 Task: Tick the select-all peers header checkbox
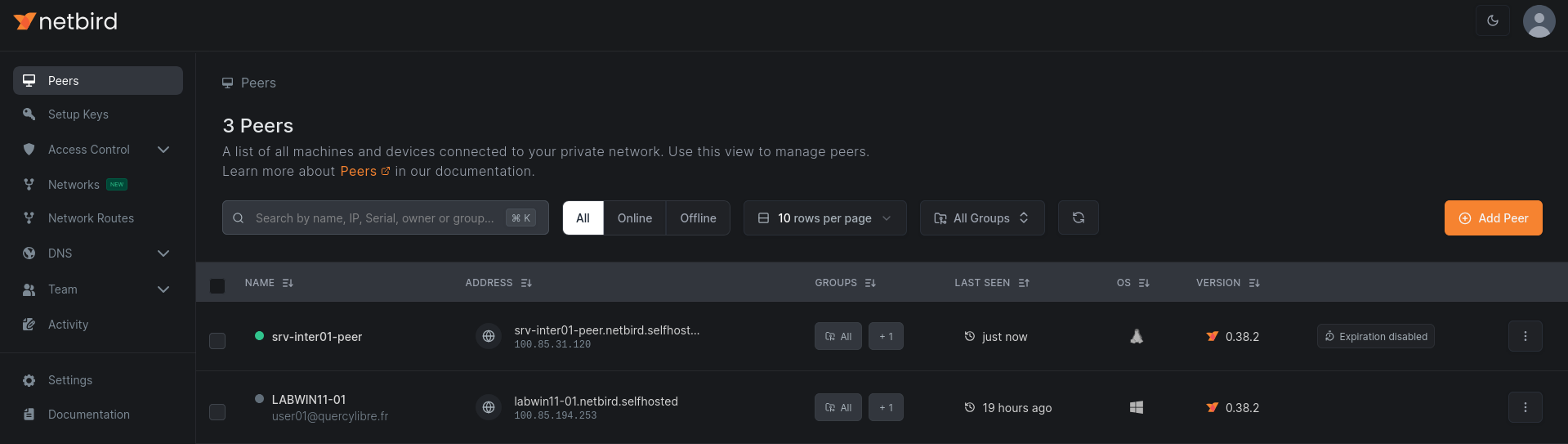click(217, 286)
